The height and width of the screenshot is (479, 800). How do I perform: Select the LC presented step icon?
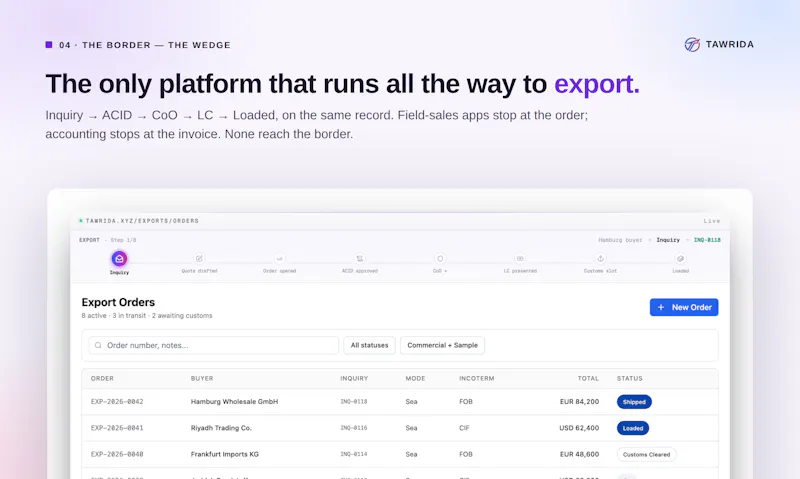point(520,259)
